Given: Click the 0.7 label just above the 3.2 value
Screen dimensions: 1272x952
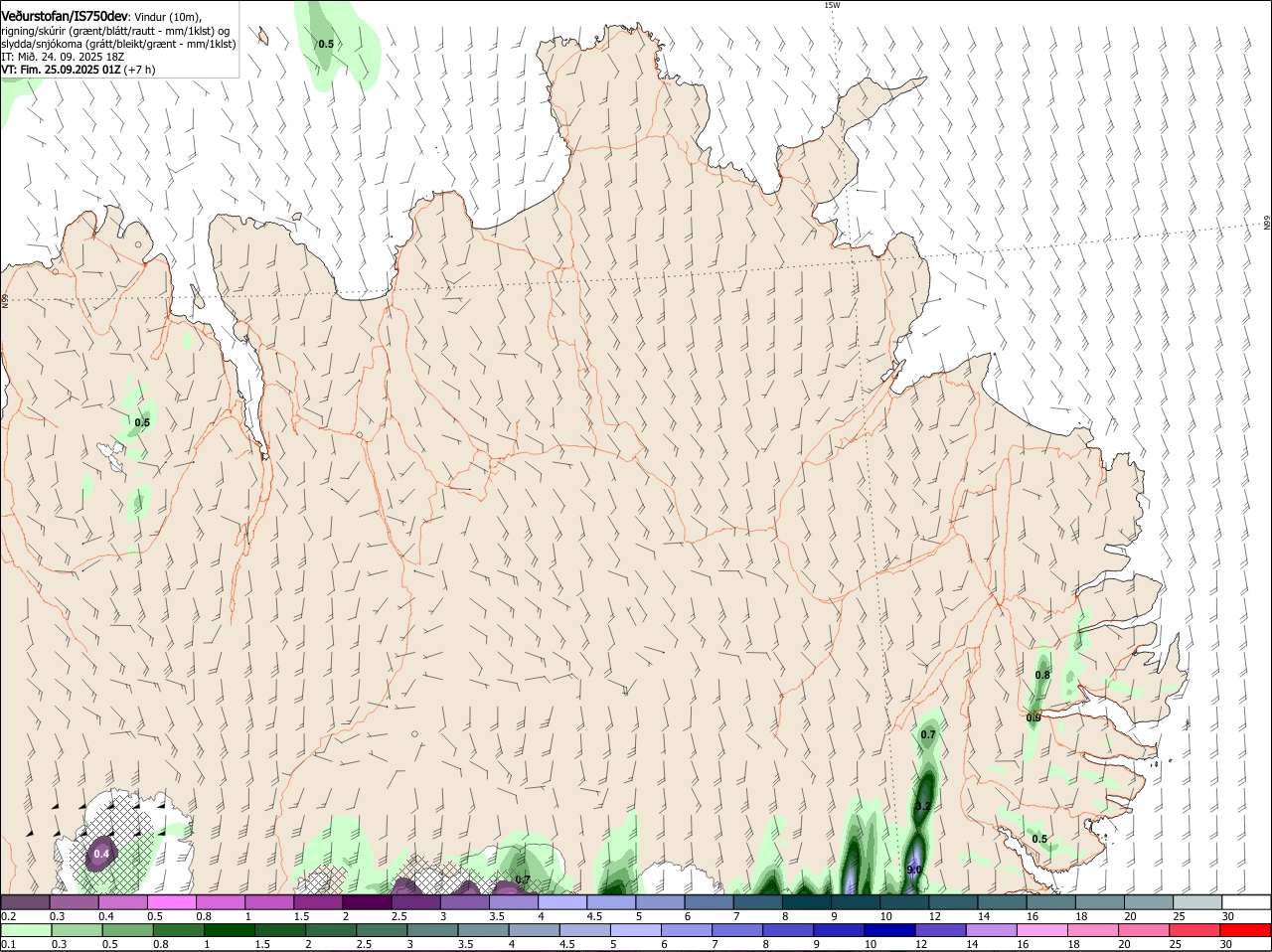Looking at the screenshot, I should tap(928, 734).
